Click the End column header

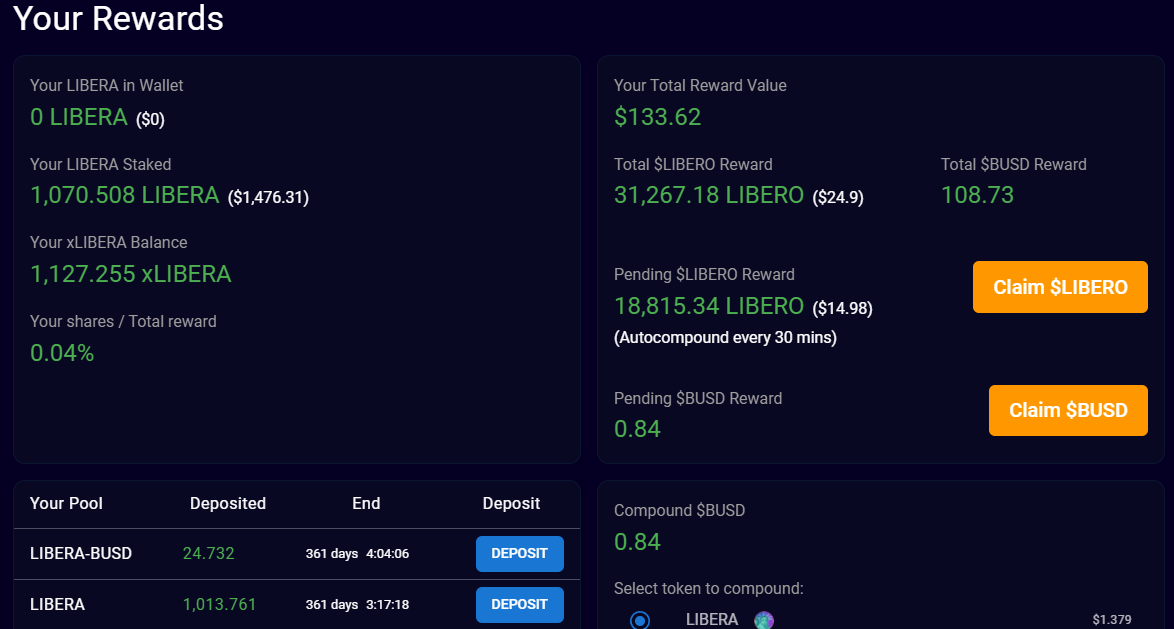[366, 503]
